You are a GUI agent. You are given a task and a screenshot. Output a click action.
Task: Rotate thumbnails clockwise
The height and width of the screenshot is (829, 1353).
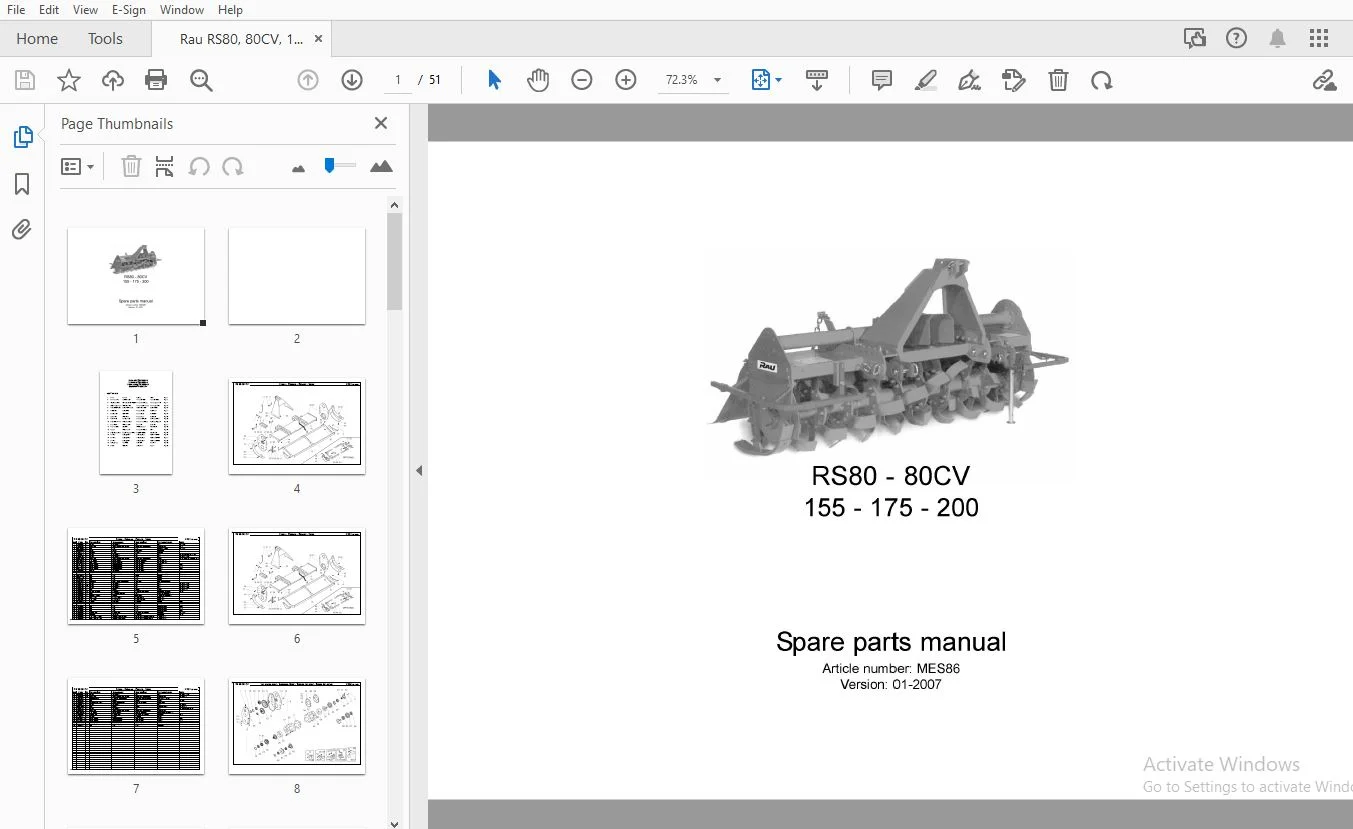[233, 166]
